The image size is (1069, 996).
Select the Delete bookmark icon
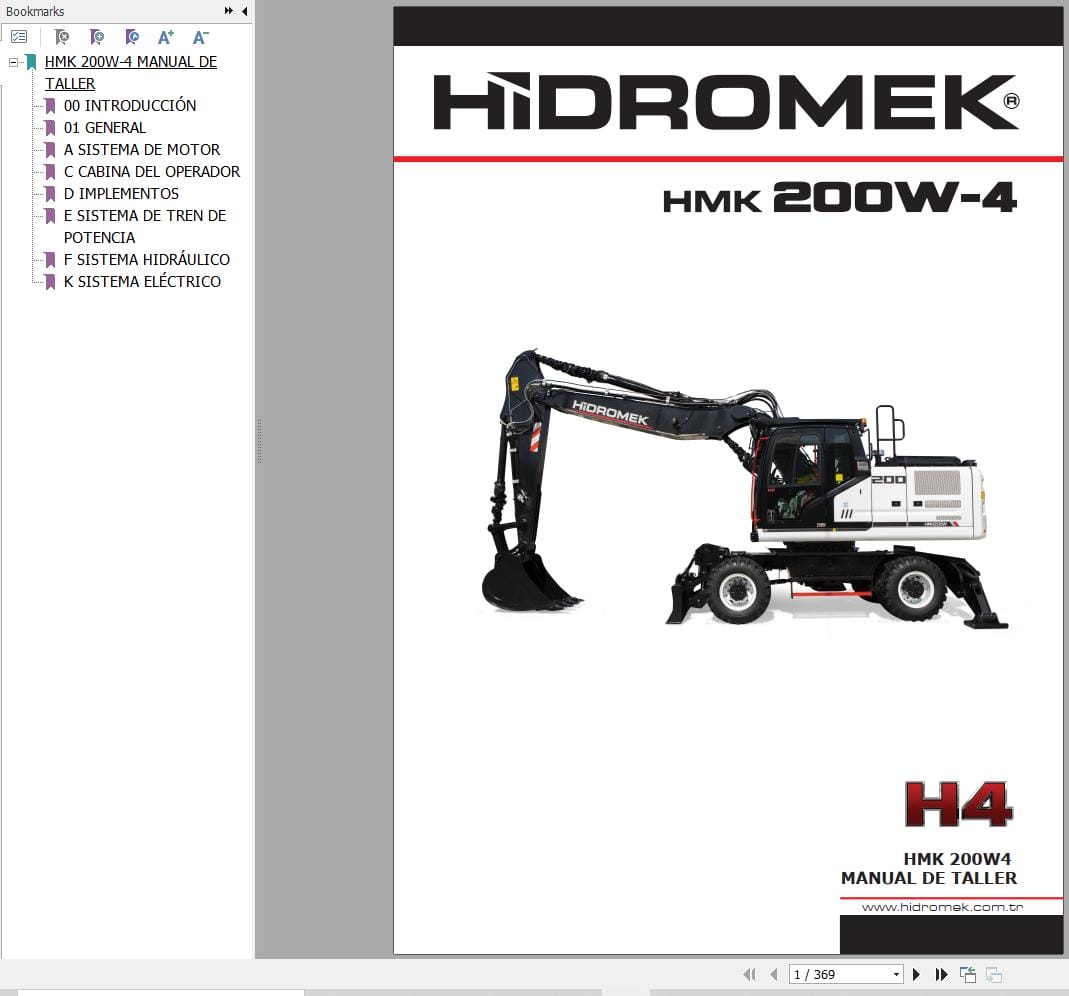(61, 36)
